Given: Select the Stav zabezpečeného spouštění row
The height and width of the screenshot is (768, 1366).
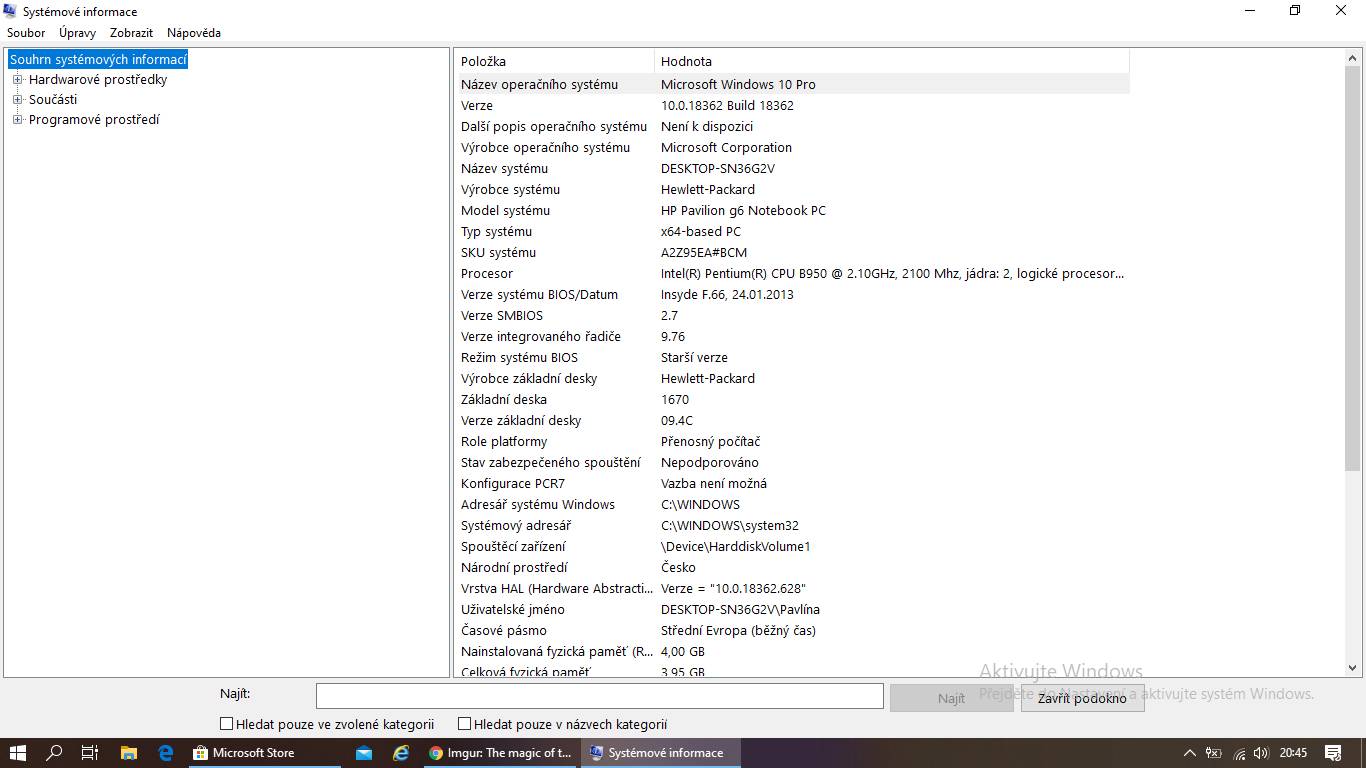Looking at the screenshot, I should pyautogui.click(x=793, y=463).
